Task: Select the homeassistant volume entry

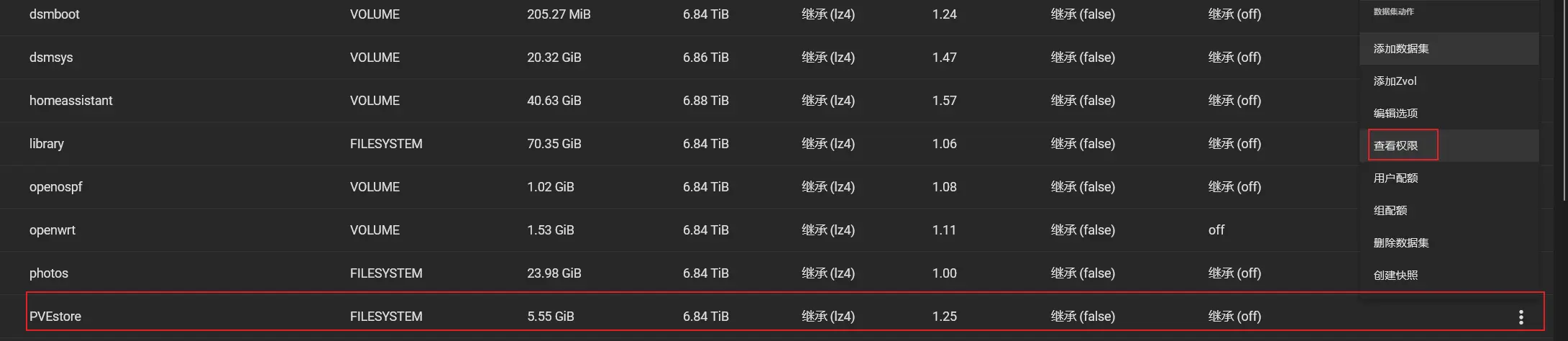Action: (70, 101)
